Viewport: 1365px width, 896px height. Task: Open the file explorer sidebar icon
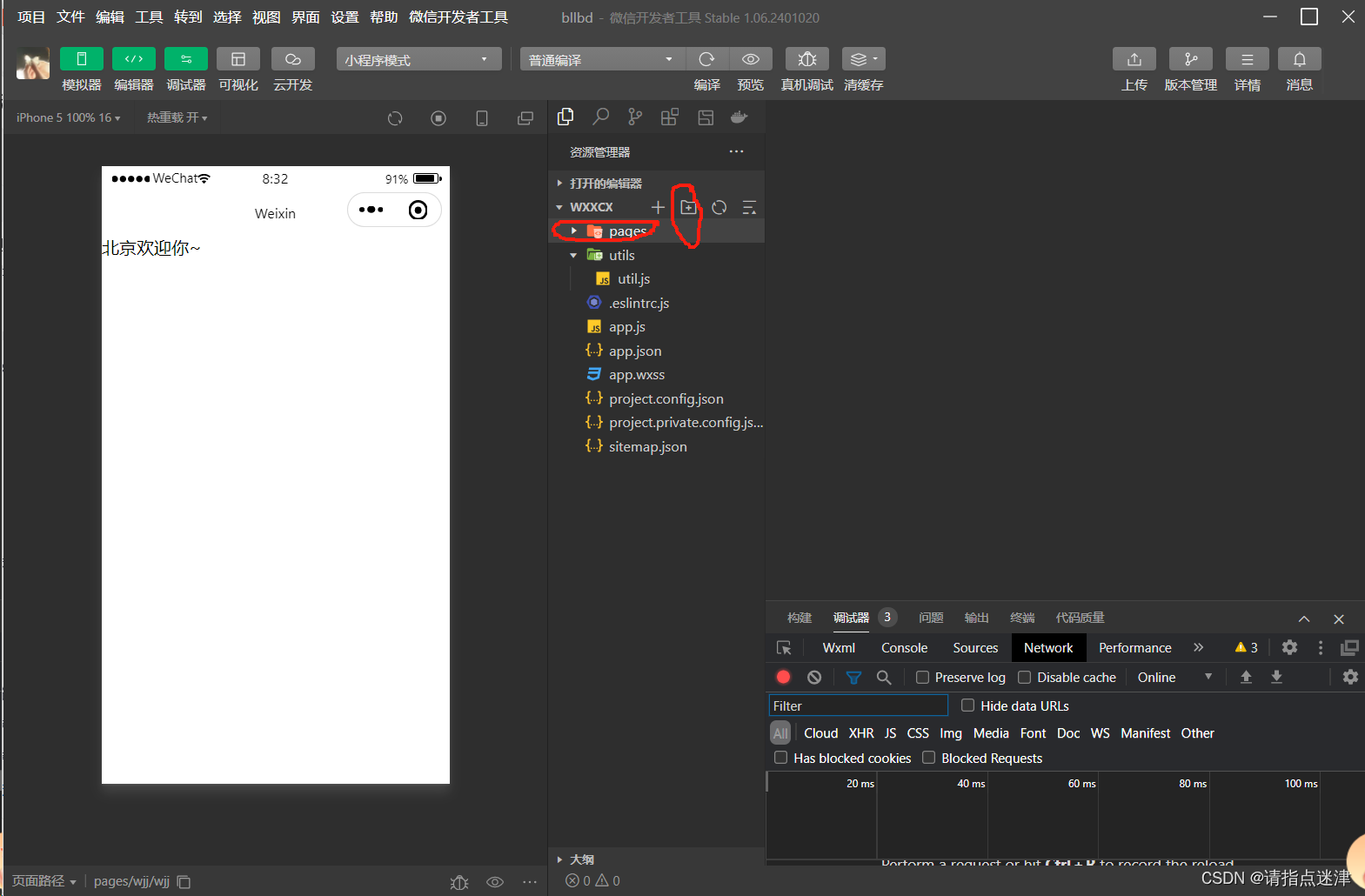[565, 117]
